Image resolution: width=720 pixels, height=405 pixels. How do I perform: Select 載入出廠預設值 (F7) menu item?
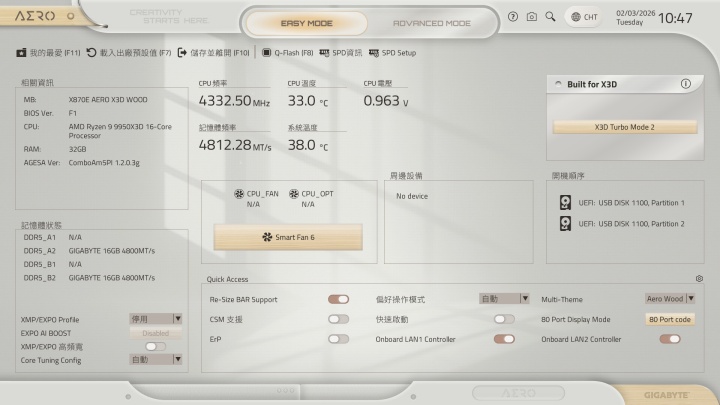(129, 53)
